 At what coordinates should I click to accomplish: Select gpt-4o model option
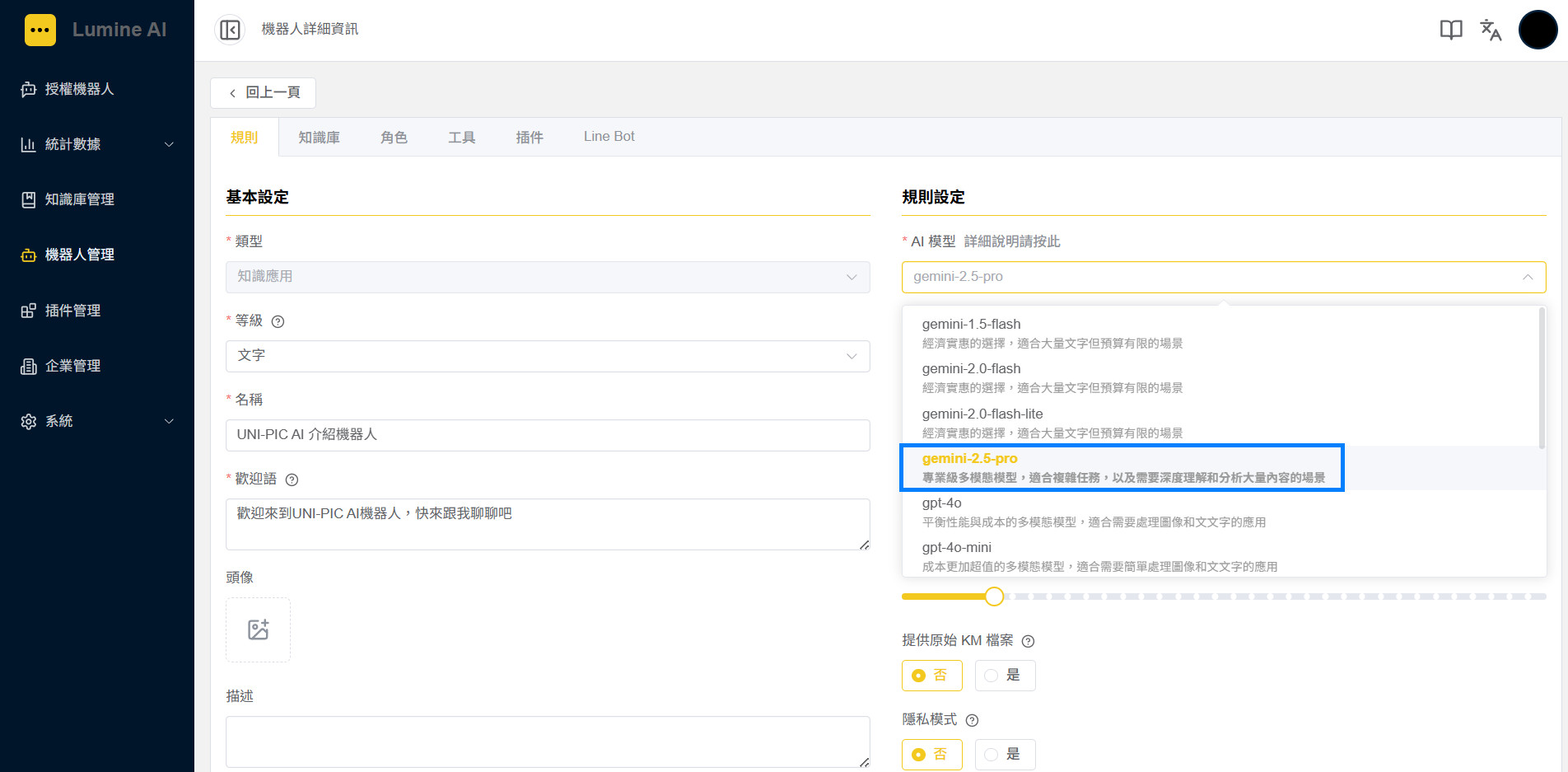[x=1220, y=512]
